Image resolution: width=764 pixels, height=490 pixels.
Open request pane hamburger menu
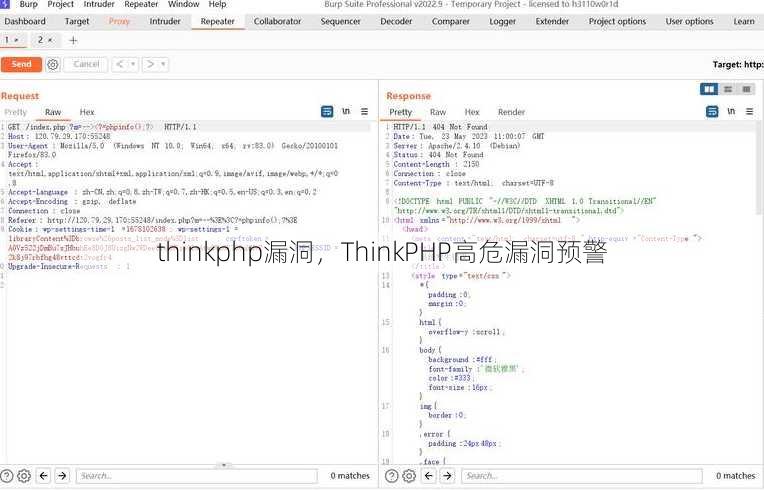[x=364, y=112]
